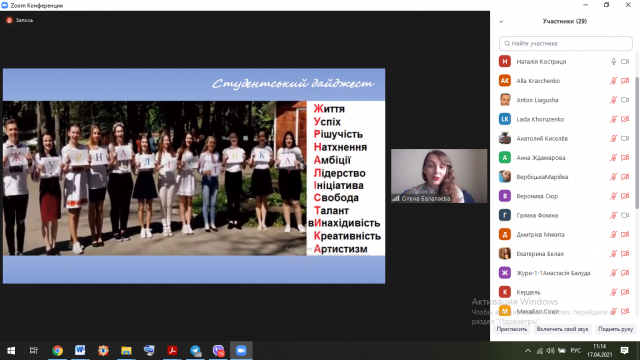Collapse the Участники panel chevron
640x360 pixels.
tap(501, 22)
